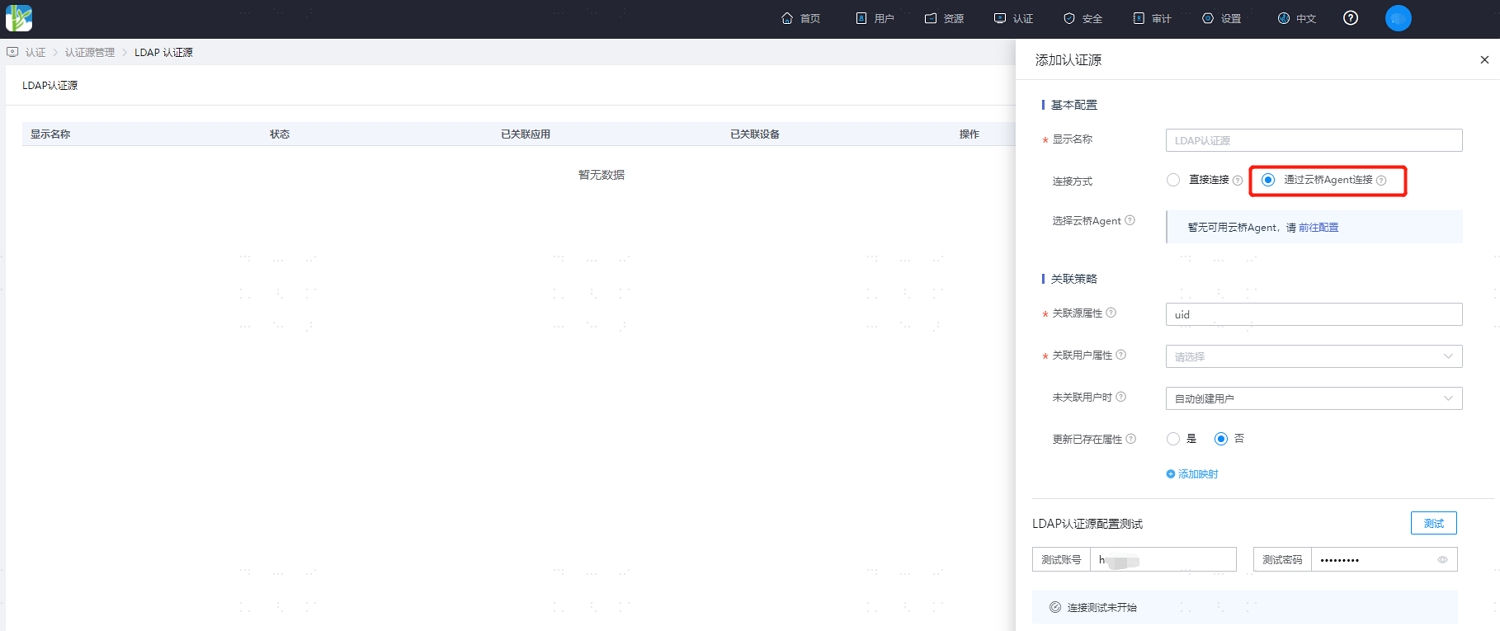This screenshot has width=1500, height=631.
Task: Select 否 for 更新已存在属性
Action: (1221, 438)
